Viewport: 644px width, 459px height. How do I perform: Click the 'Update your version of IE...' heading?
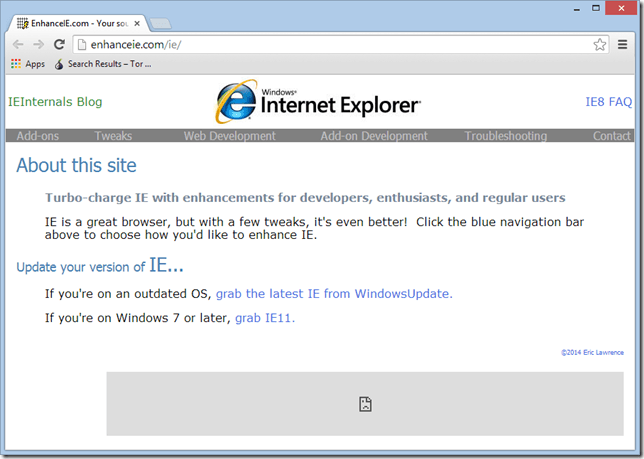click(100, 265)
